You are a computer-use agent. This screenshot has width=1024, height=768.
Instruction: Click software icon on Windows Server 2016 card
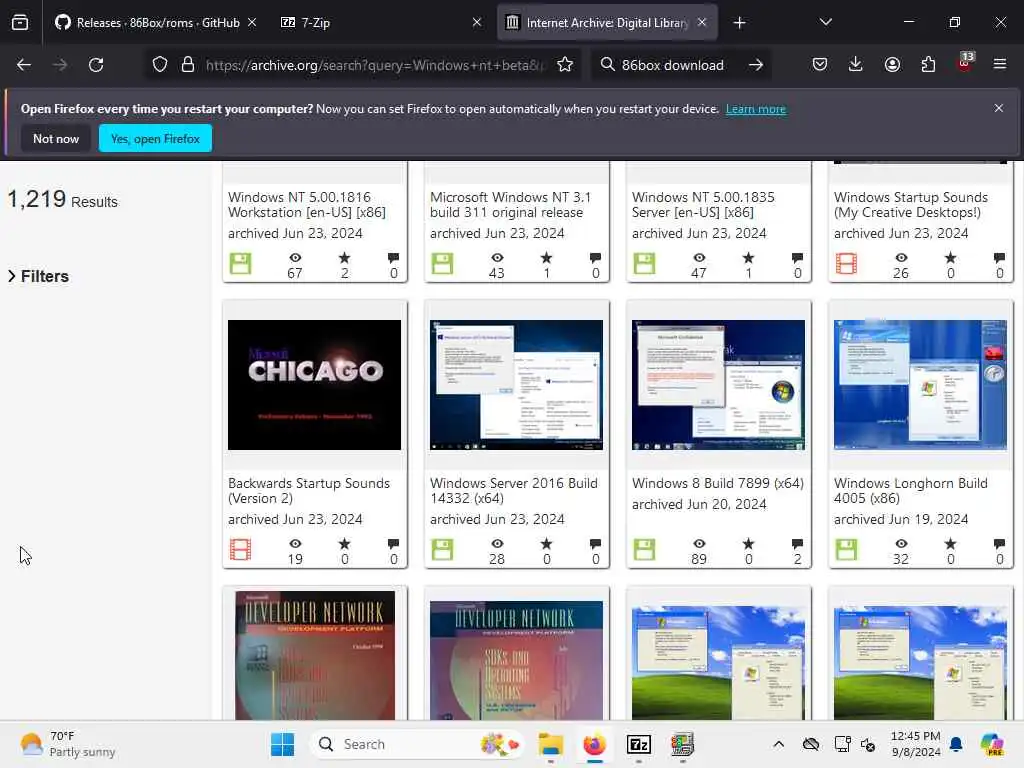442,549
